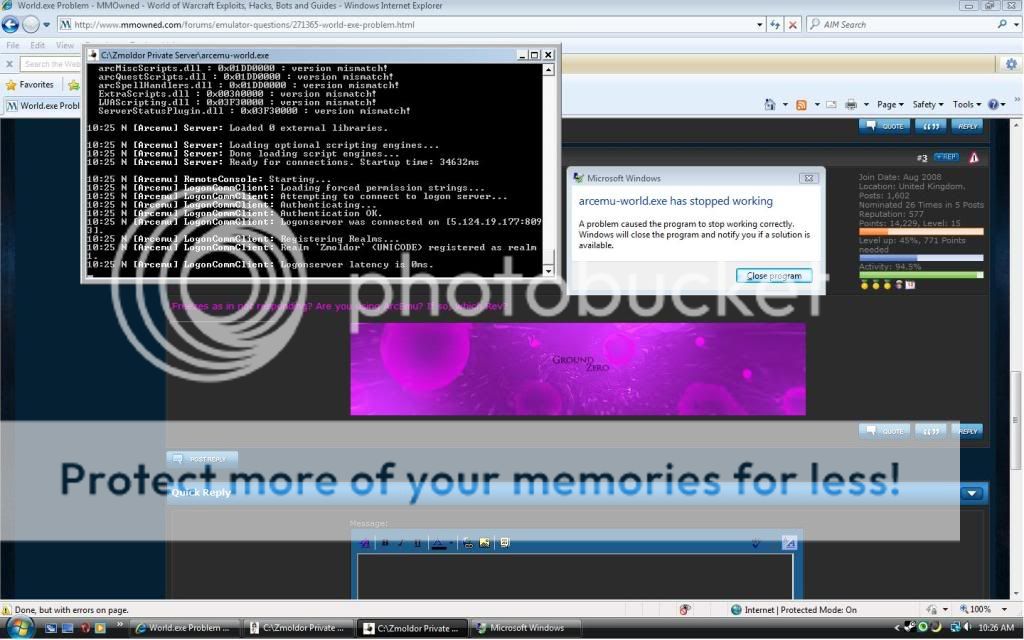Stop loading with the red X icon

792,25
